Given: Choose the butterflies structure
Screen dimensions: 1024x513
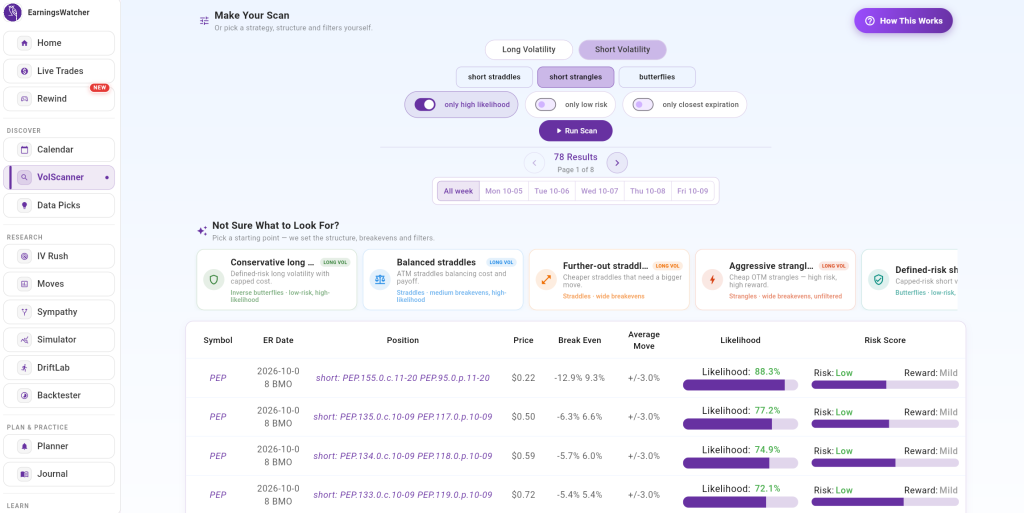Looking at the screenshot, I should tap(657, 77).
